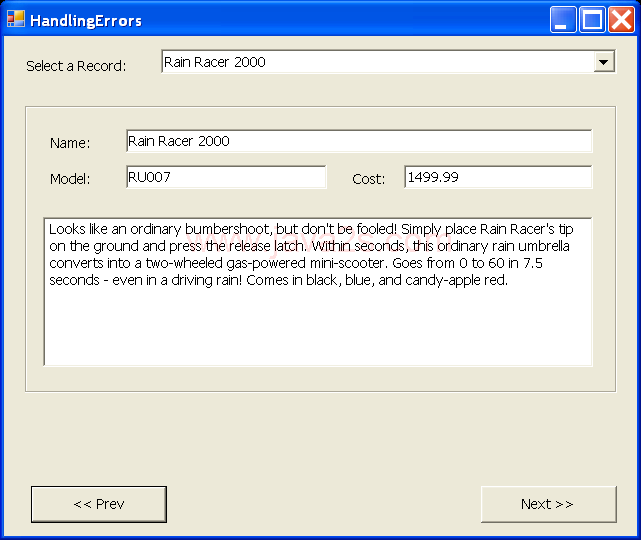Click the 'Select a Record:' label

76,66
